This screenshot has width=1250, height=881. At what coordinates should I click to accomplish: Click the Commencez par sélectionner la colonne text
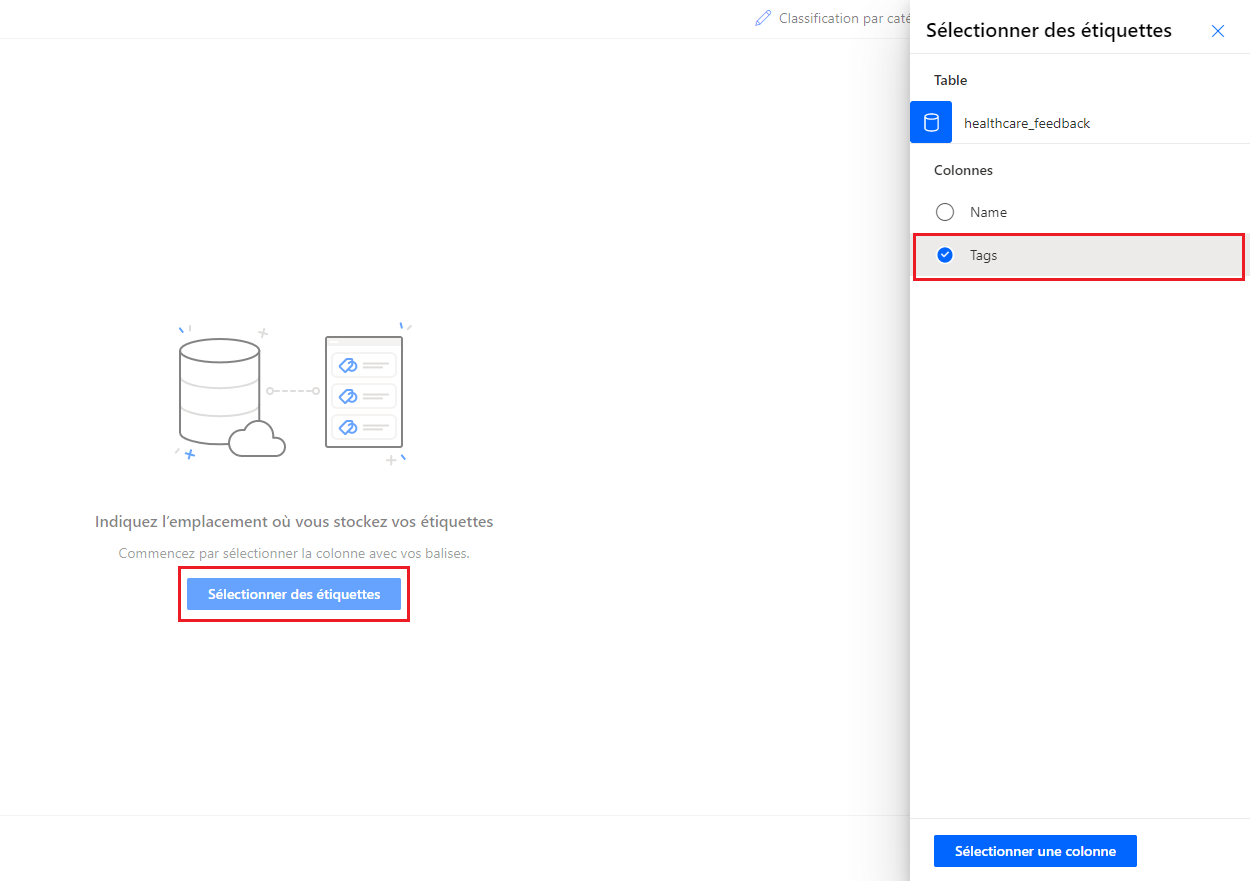(294, 553)
